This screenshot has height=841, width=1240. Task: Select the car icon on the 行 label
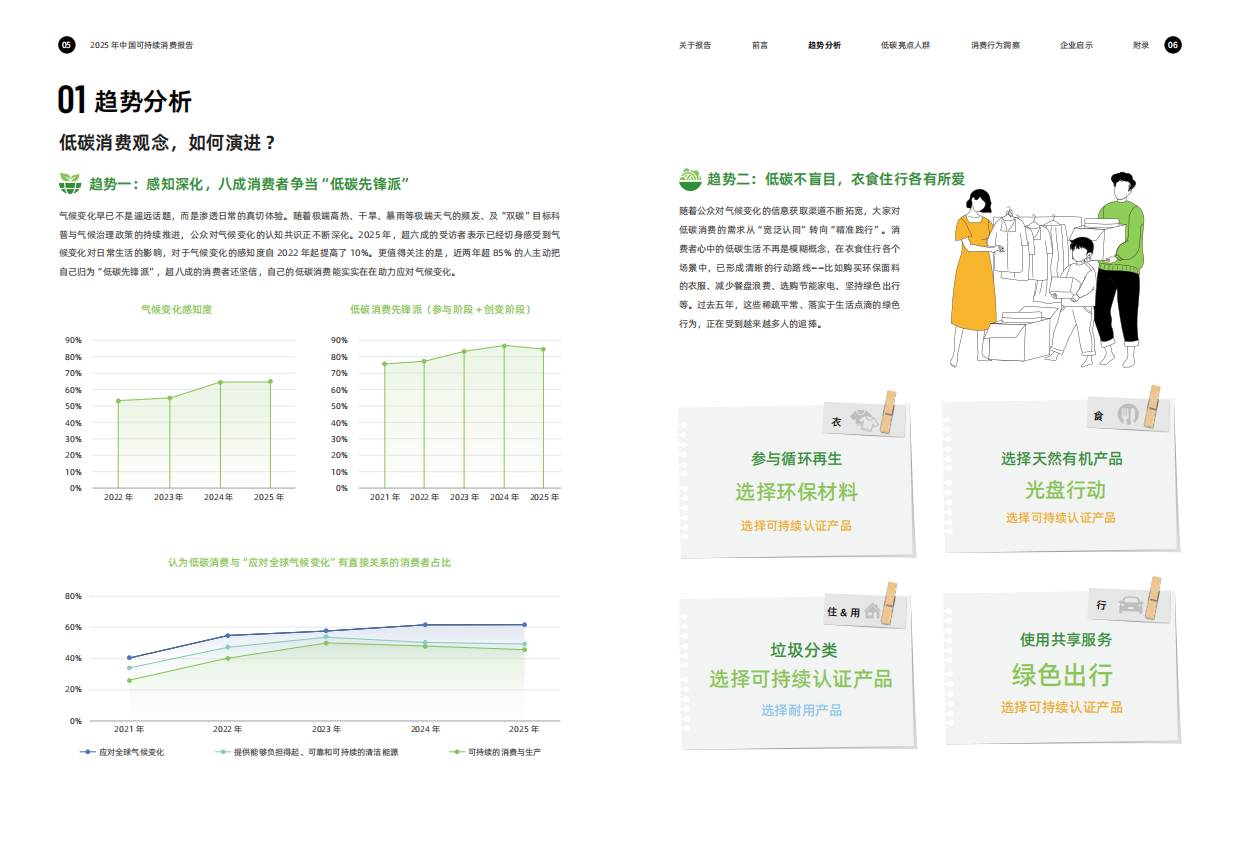click(x=1131, y=606)
